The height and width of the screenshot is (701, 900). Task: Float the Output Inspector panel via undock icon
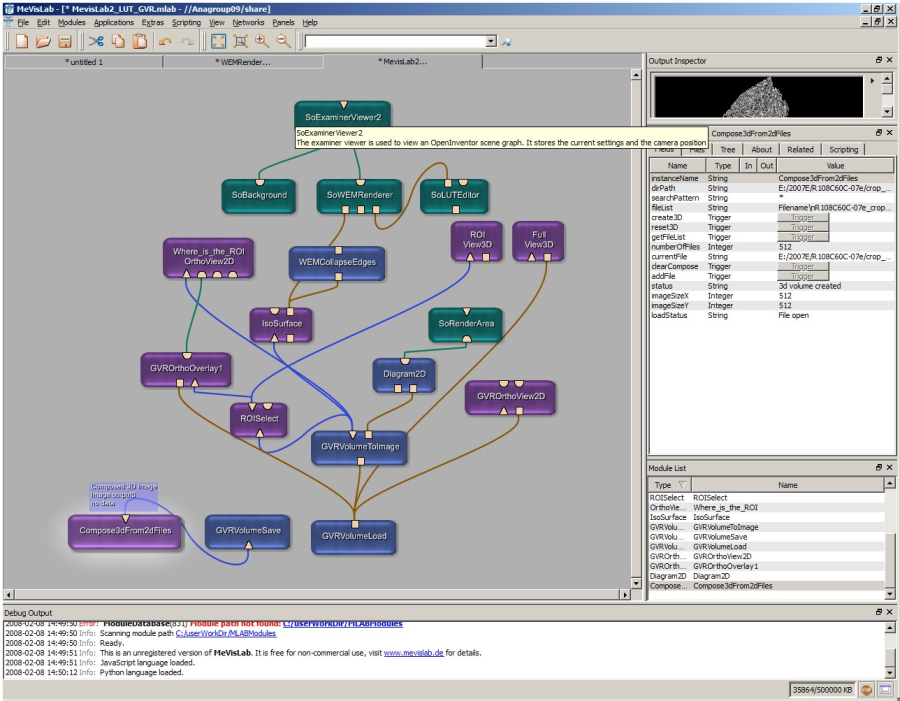pyautogui.click(x=879, y=60)
